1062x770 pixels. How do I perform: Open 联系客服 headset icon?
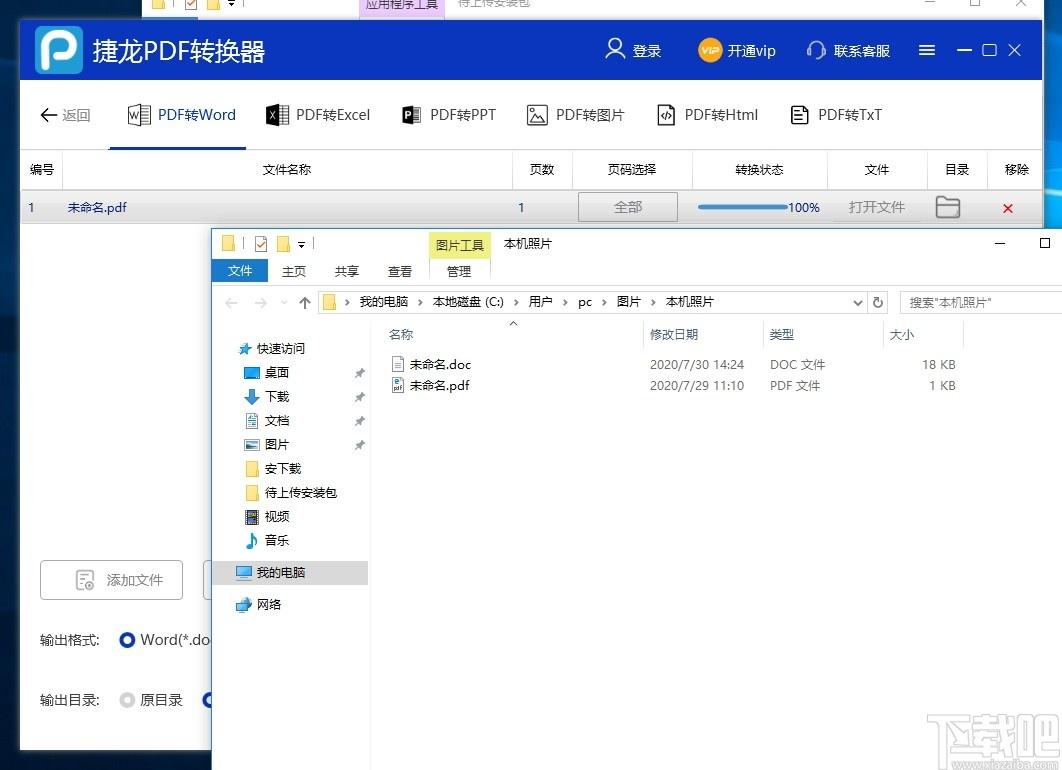pyautogui.click(x=816, y=50)
